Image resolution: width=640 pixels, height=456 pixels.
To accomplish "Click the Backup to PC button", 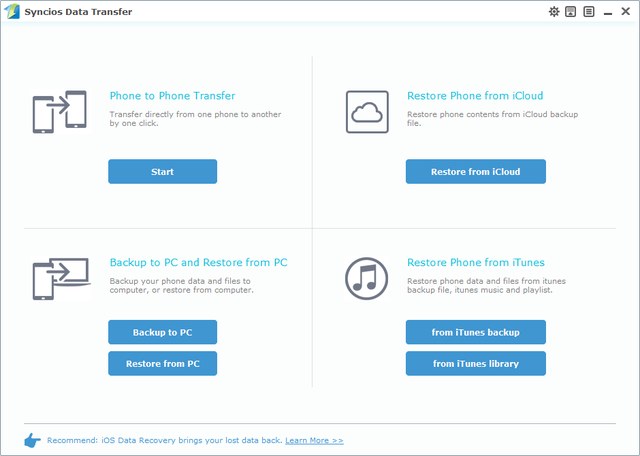I will 162,332.
